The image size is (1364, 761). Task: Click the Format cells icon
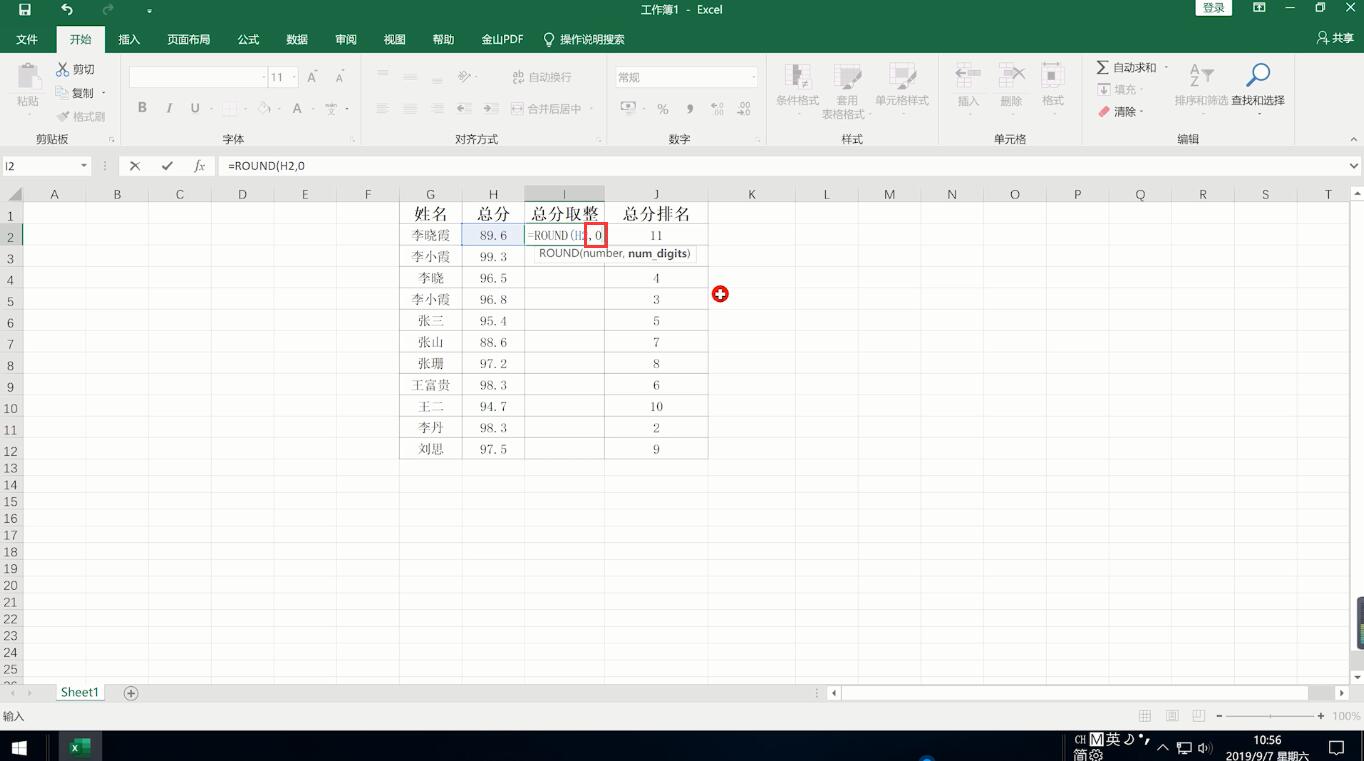1053,77
